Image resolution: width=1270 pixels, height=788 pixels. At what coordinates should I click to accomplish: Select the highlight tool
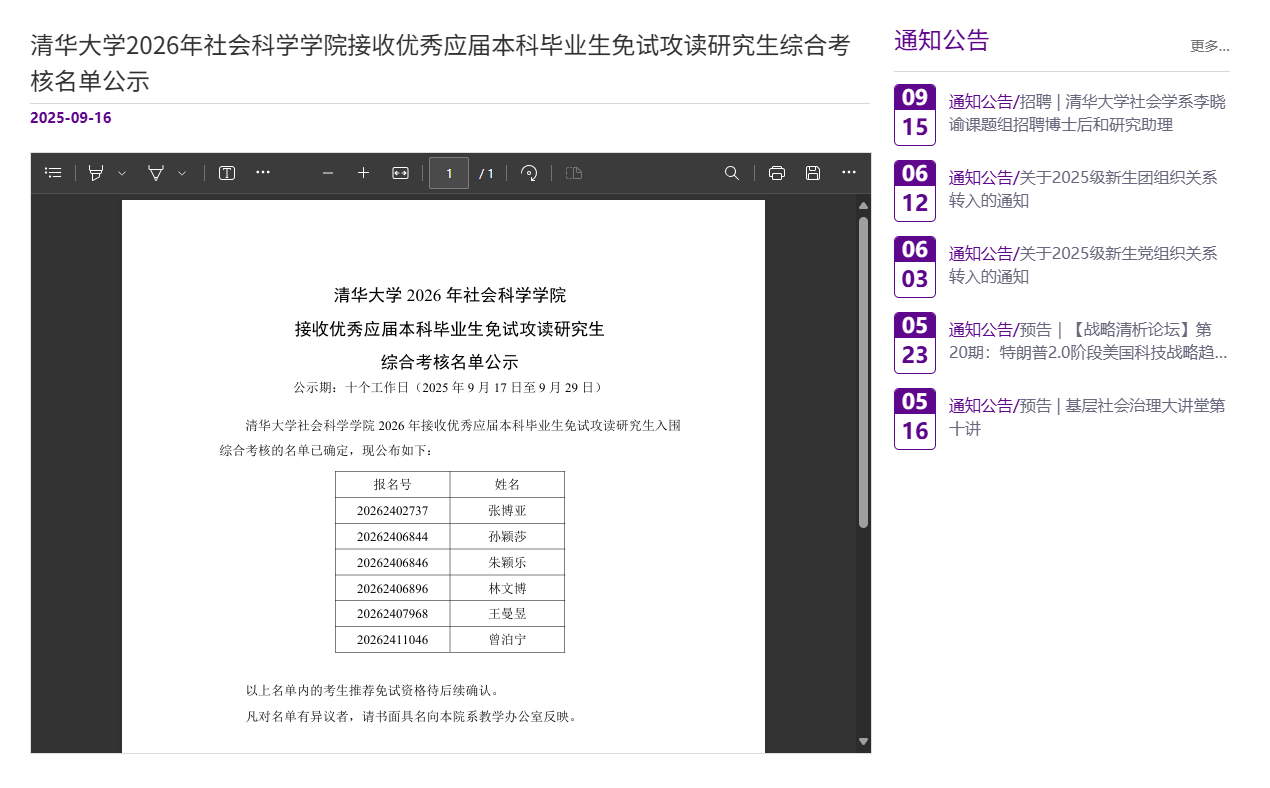pos(96,173)
